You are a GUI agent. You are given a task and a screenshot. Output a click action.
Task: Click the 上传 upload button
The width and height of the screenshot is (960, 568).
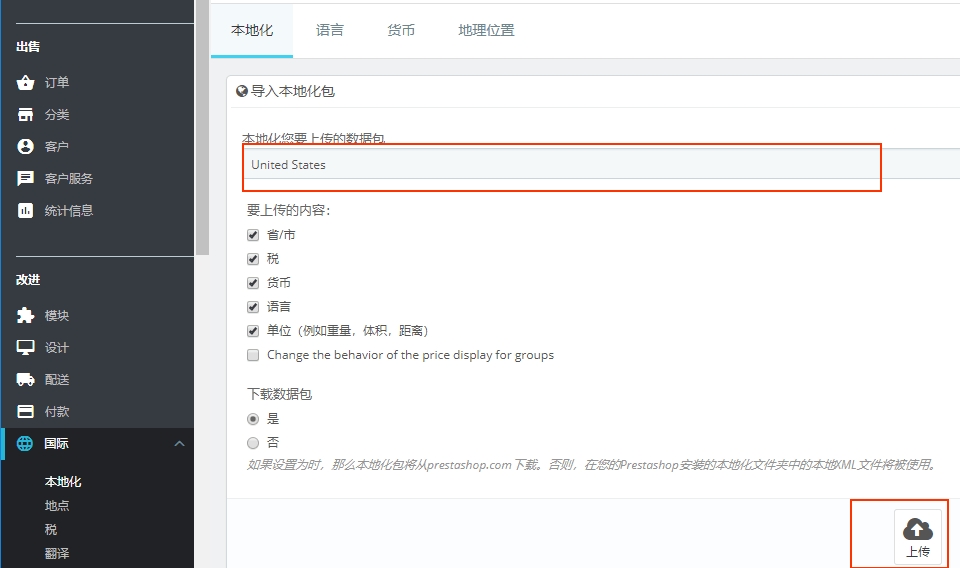click(917, 538)
